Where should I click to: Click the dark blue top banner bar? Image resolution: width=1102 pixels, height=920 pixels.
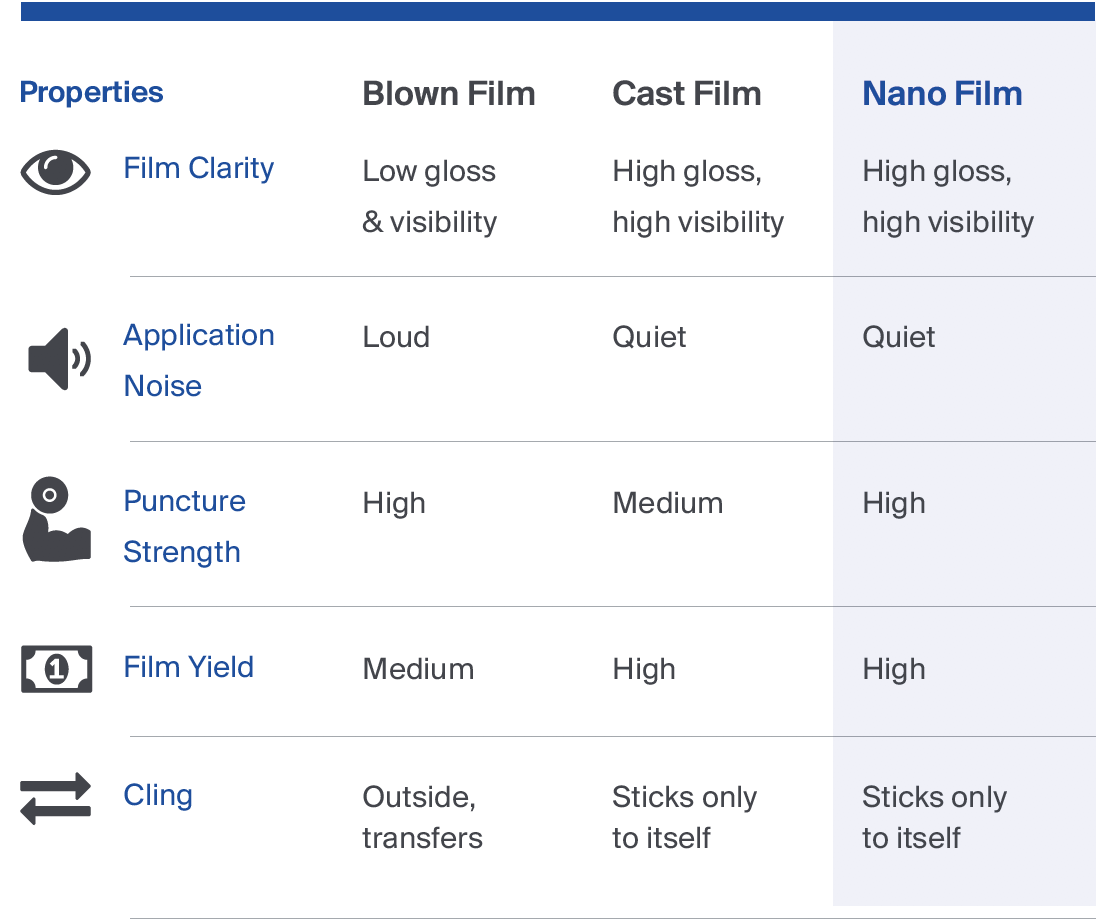(558, 11)
